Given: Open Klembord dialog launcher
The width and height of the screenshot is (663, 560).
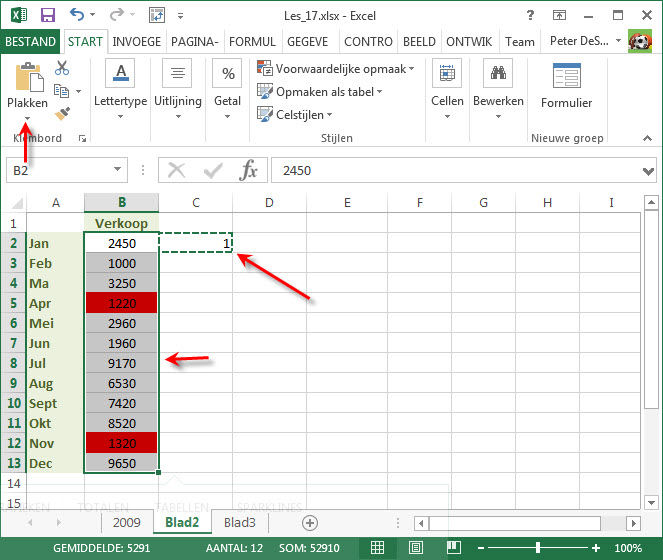Looking at the screenshot, I should point(82,138).
